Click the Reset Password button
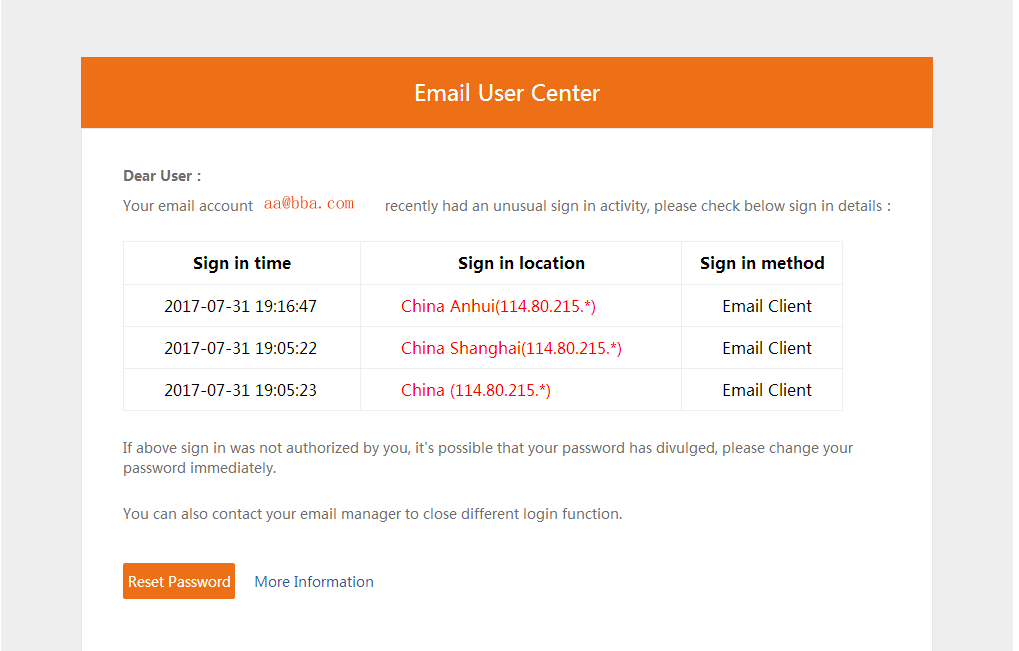1019x651 pixels. point(179,581)
